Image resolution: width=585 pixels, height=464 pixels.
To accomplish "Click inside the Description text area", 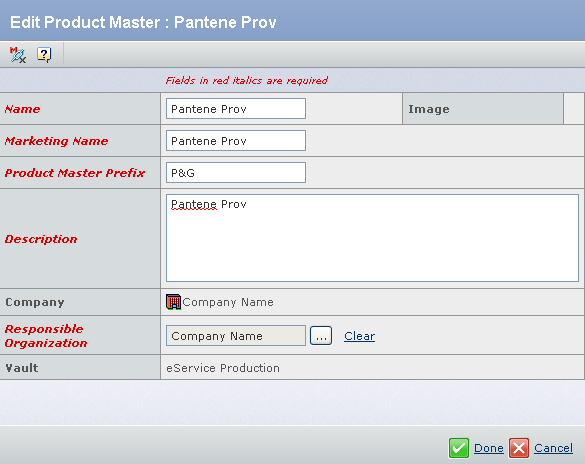I will (372, 238).
